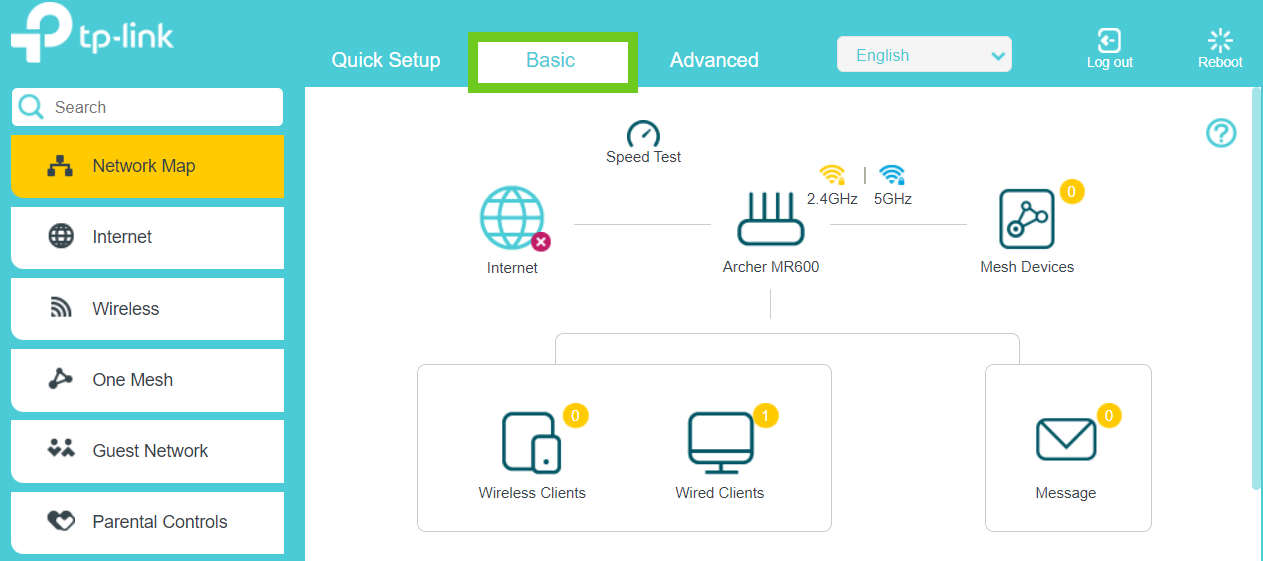
Task: Select the Internet globe icon
Action: 512,218
